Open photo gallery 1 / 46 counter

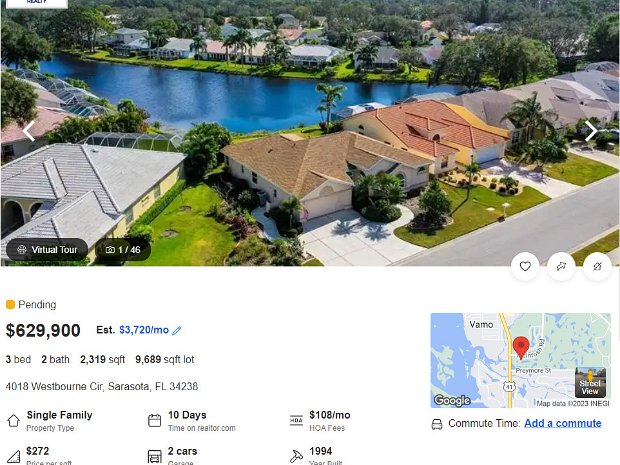pyautogui.click(x=123, y=250)
